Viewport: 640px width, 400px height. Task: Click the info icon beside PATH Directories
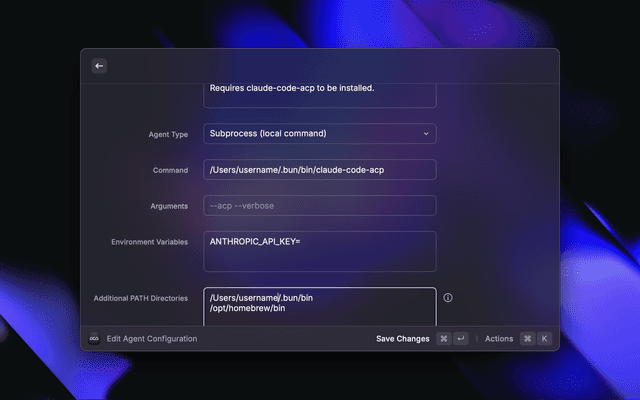(x=448, y=298)
